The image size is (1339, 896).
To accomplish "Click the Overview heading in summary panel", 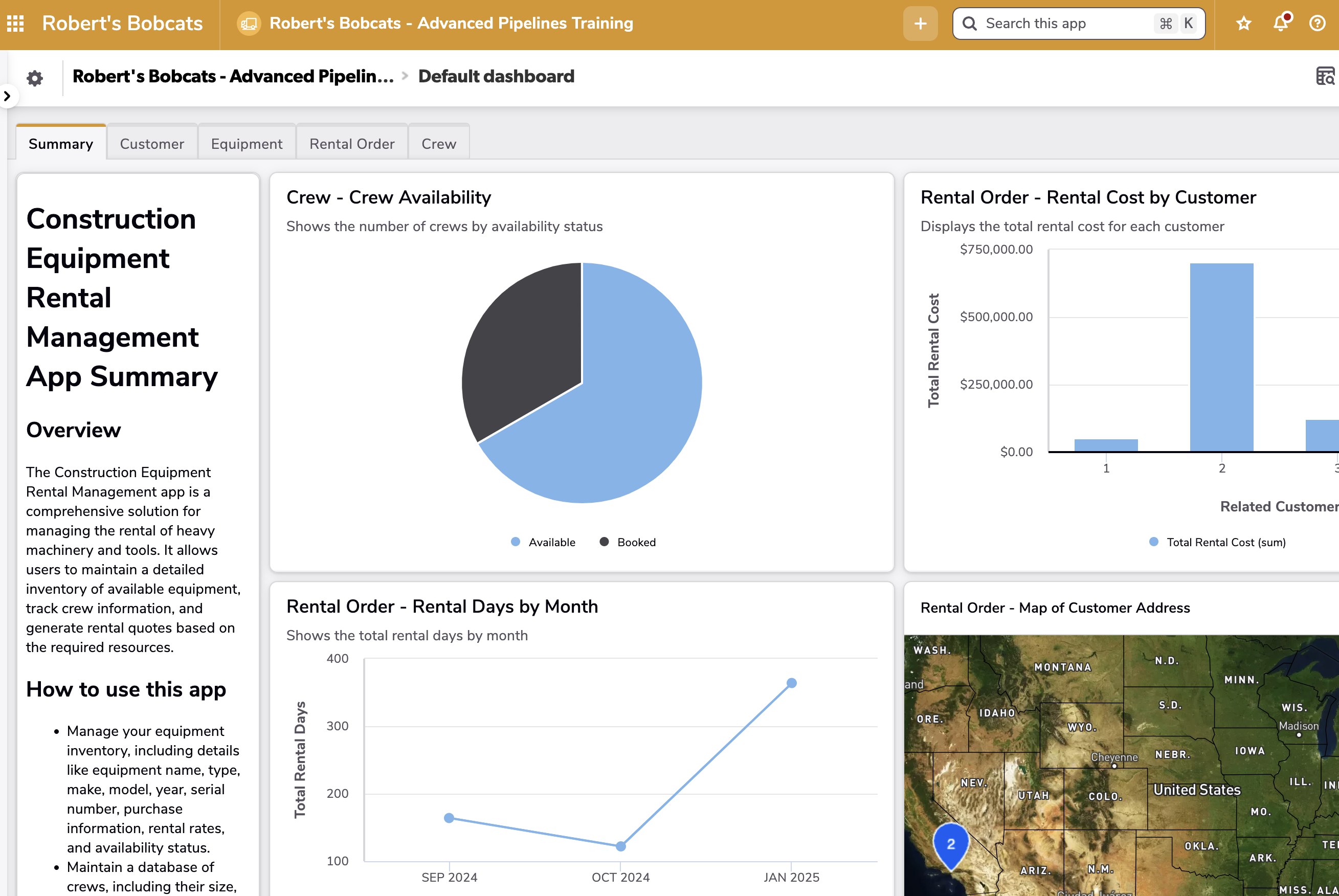I will click(x=74, y=430).
